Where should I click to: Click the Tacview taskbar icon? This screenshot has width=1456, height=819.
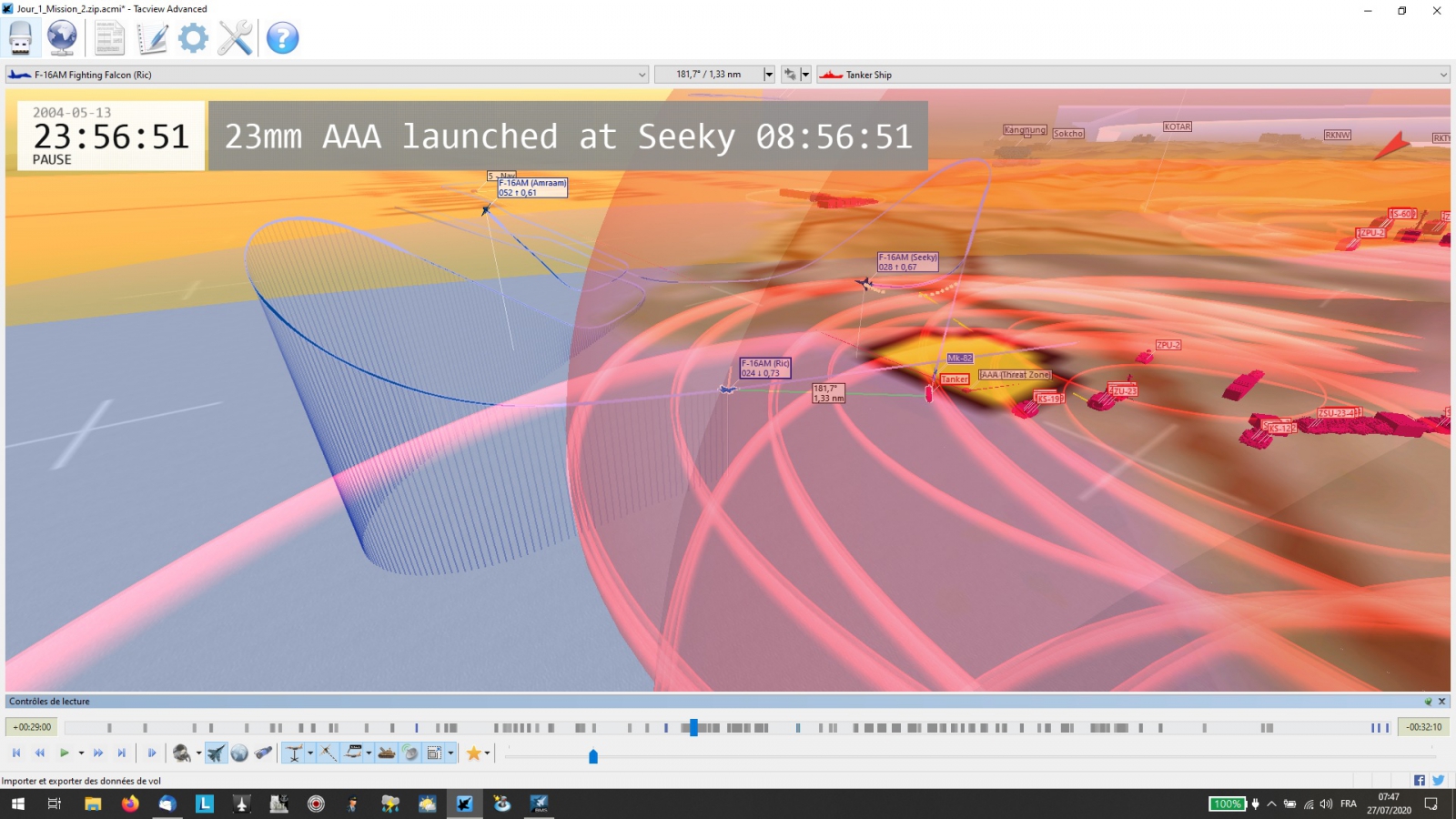point(464,804)
